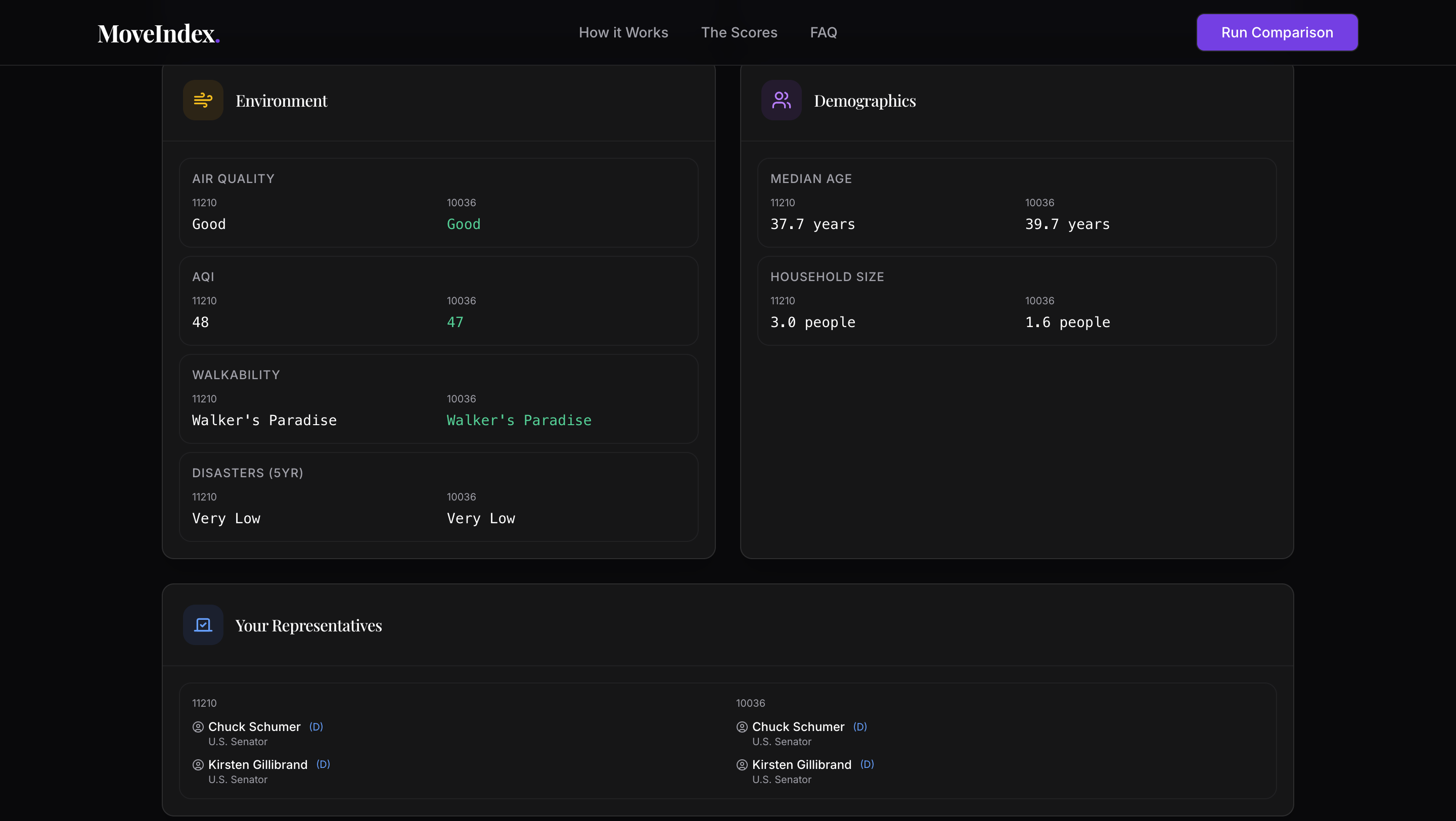The width and height of the screenshot is (1456, 821).
Task: Select the profile icon next to Kirsten Gillibrand under 11210
Action: (198, 764)
